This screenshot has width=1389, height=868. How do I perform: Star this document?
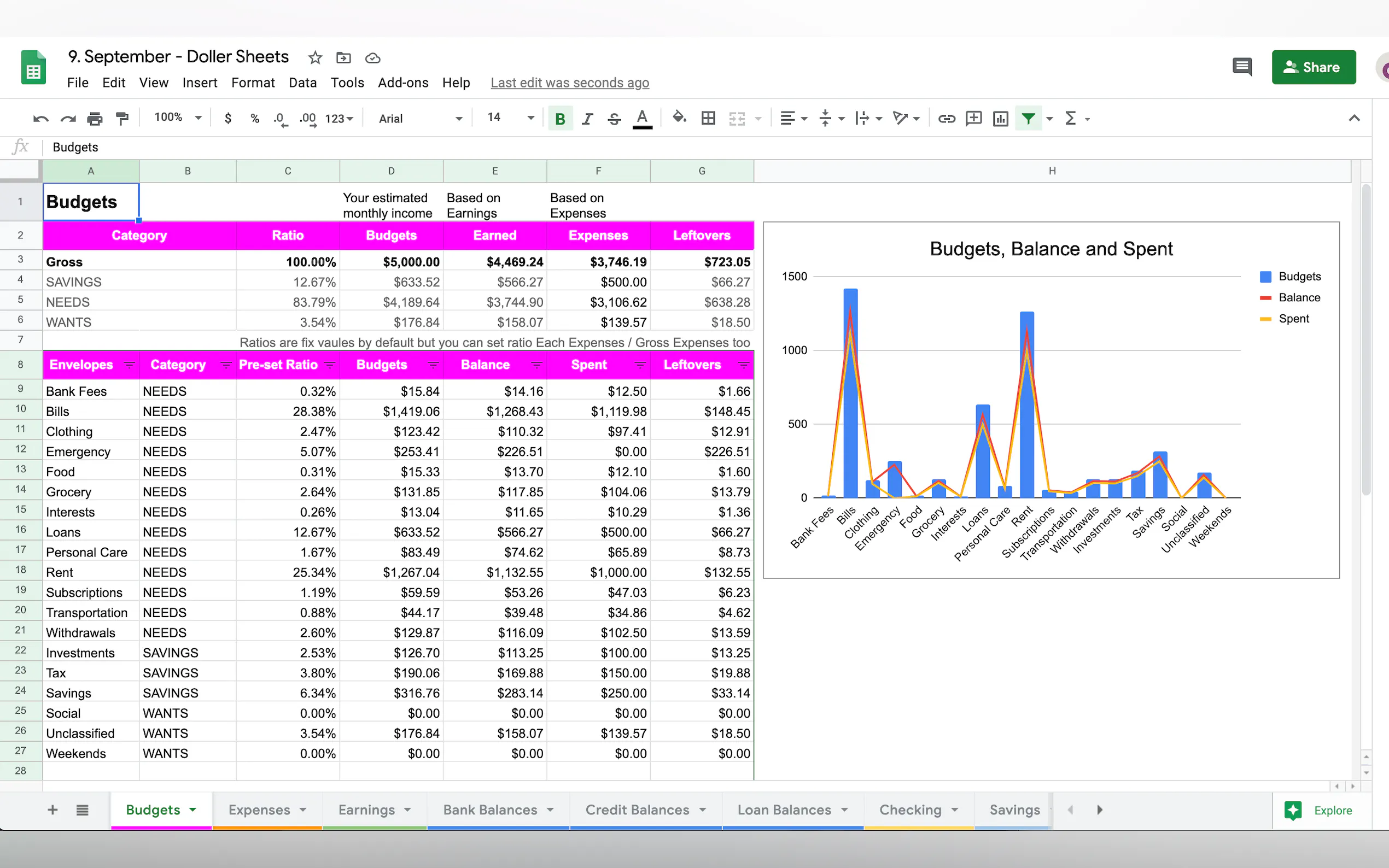coord(314,57)
